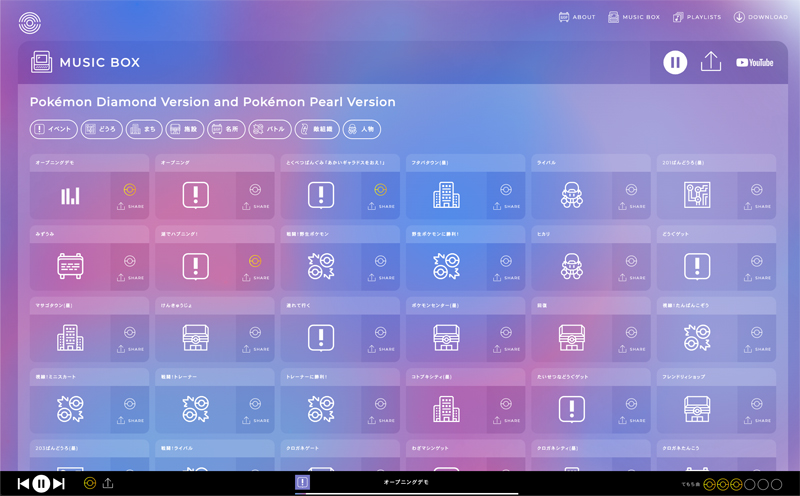Skip to next track in bottom player

(x=59, y=484)
